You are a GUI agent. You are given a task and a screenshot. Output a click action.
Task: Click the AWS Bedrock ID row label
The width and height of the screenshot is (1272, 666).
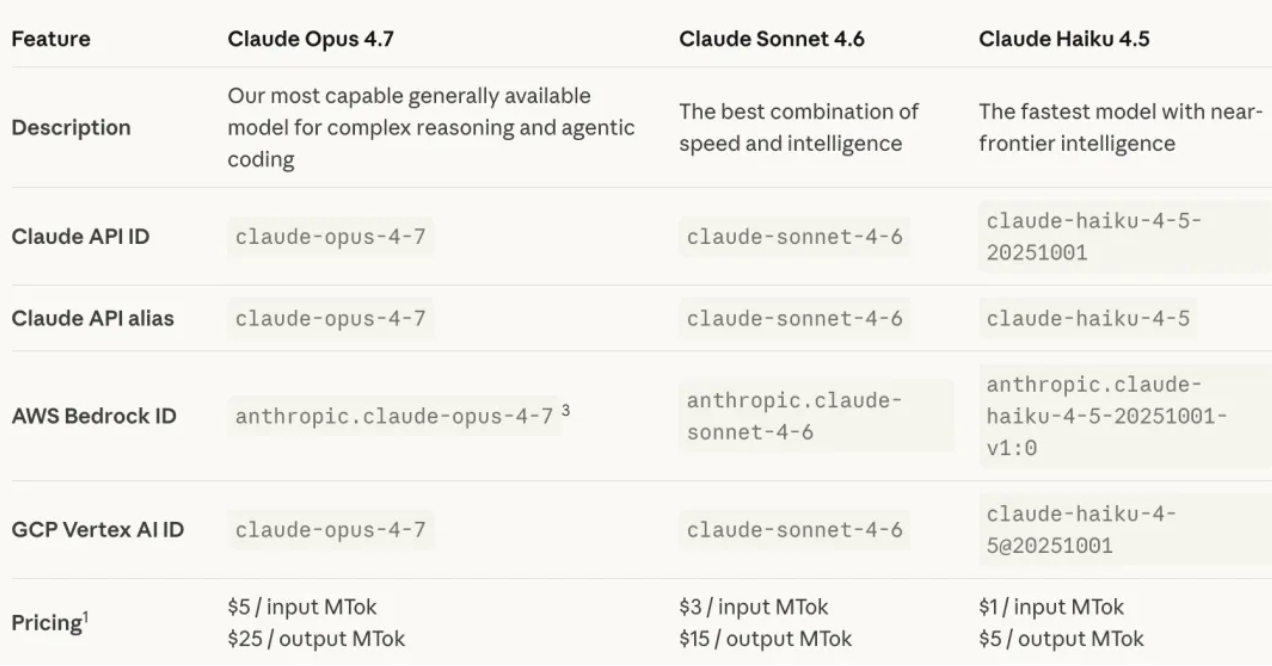point(94,416)
